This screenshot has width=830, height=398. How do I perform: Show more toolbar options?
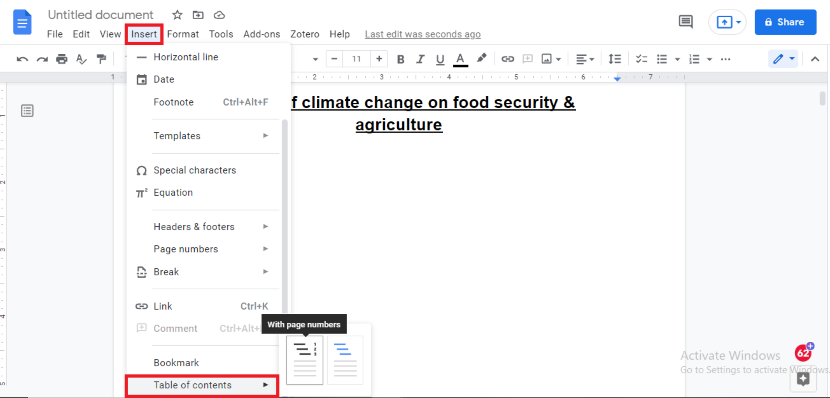pyautogui.click(x=726, y=59)
